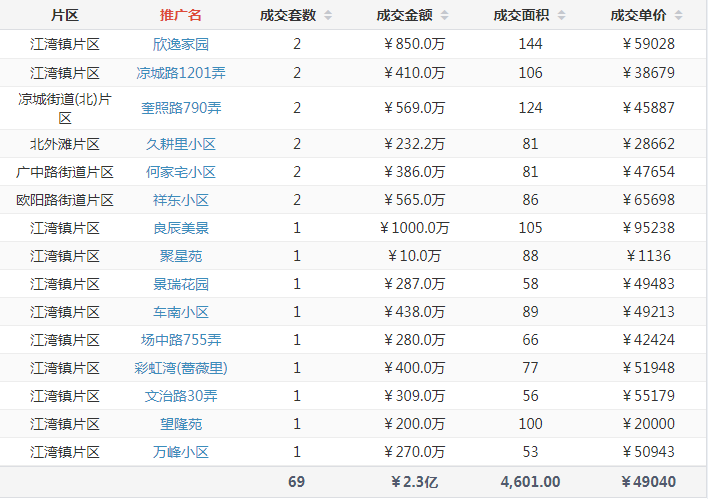Open the 久耕里小区 link
This screenshot has width=708, height=499.
coord(181,144)
